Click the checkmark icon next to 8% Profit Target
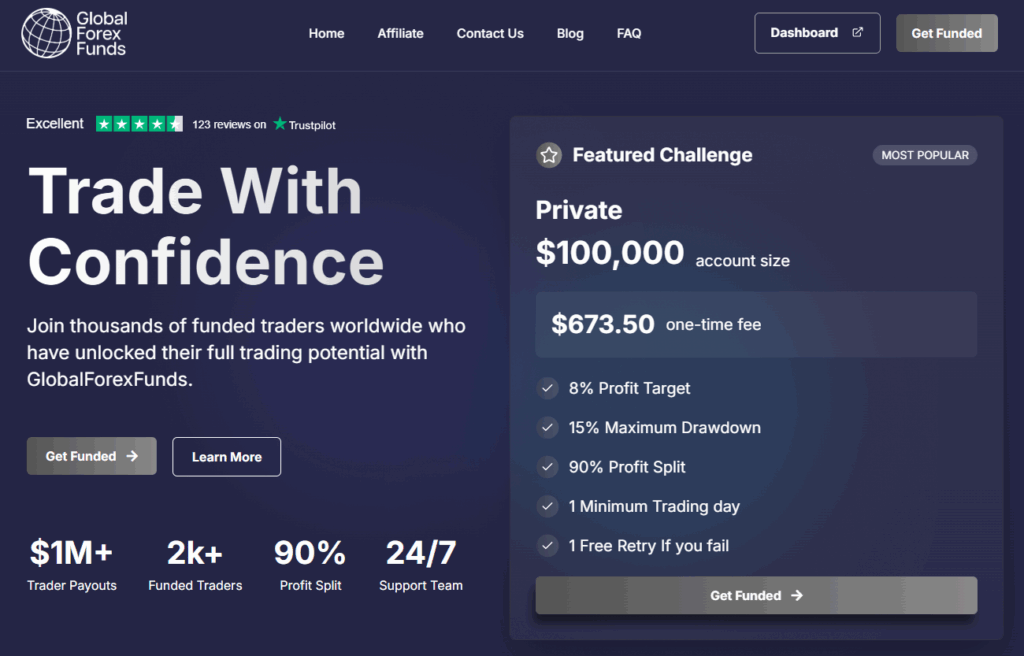This screenshot has height=656, width=1024. (547, 388)
